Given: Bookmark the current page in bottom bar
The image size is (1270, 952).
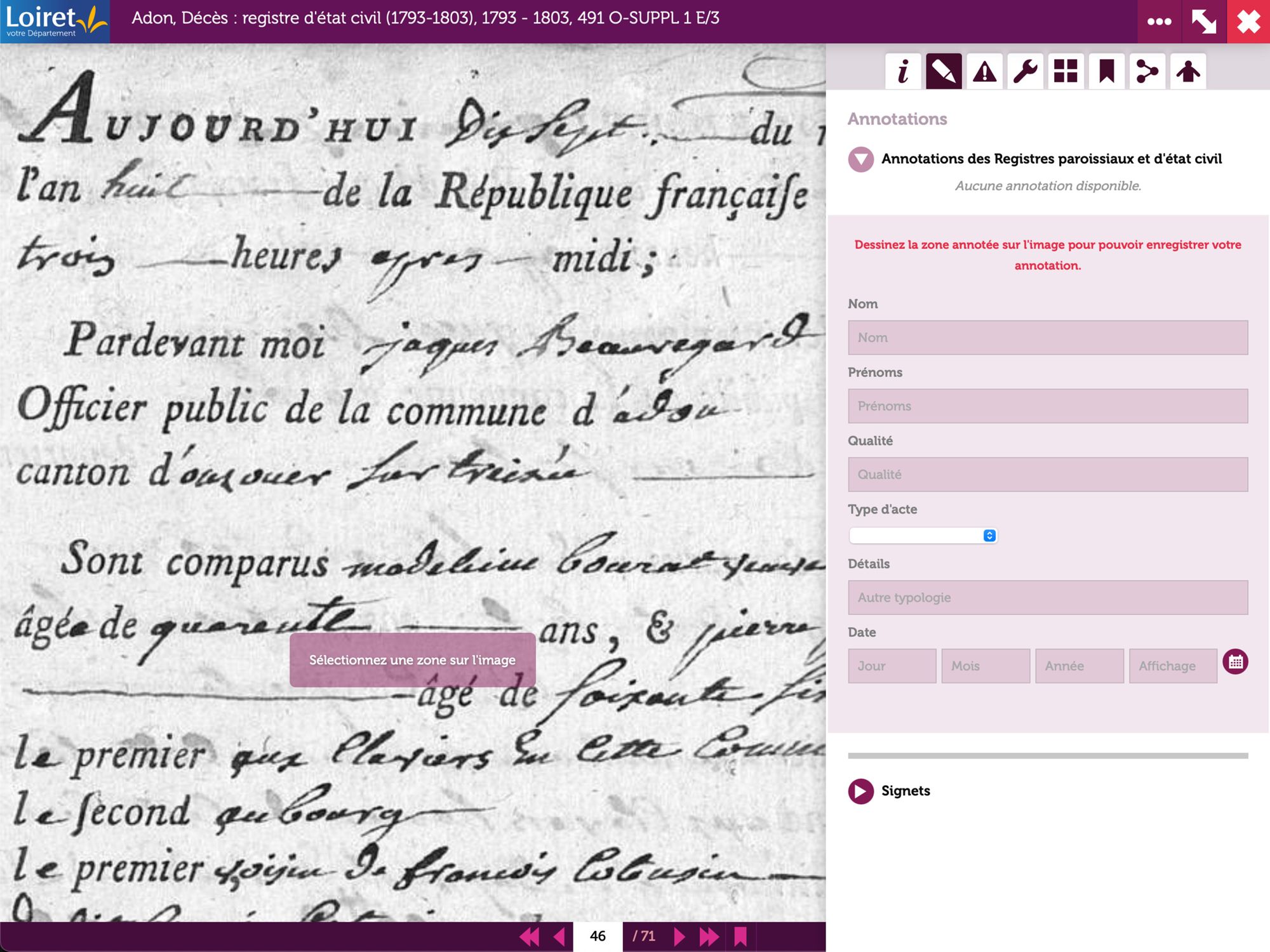Looking at the screenshot, I should (x=740, y=936).
